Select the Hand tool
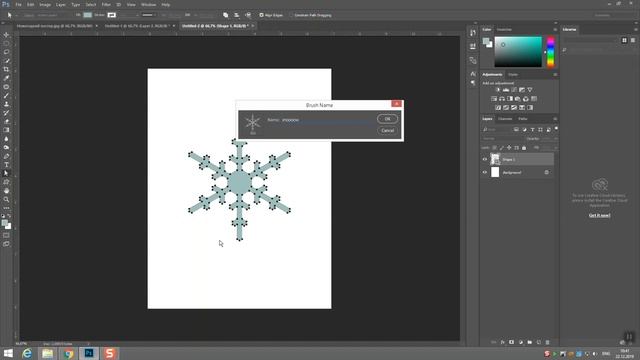 point(6,191)
